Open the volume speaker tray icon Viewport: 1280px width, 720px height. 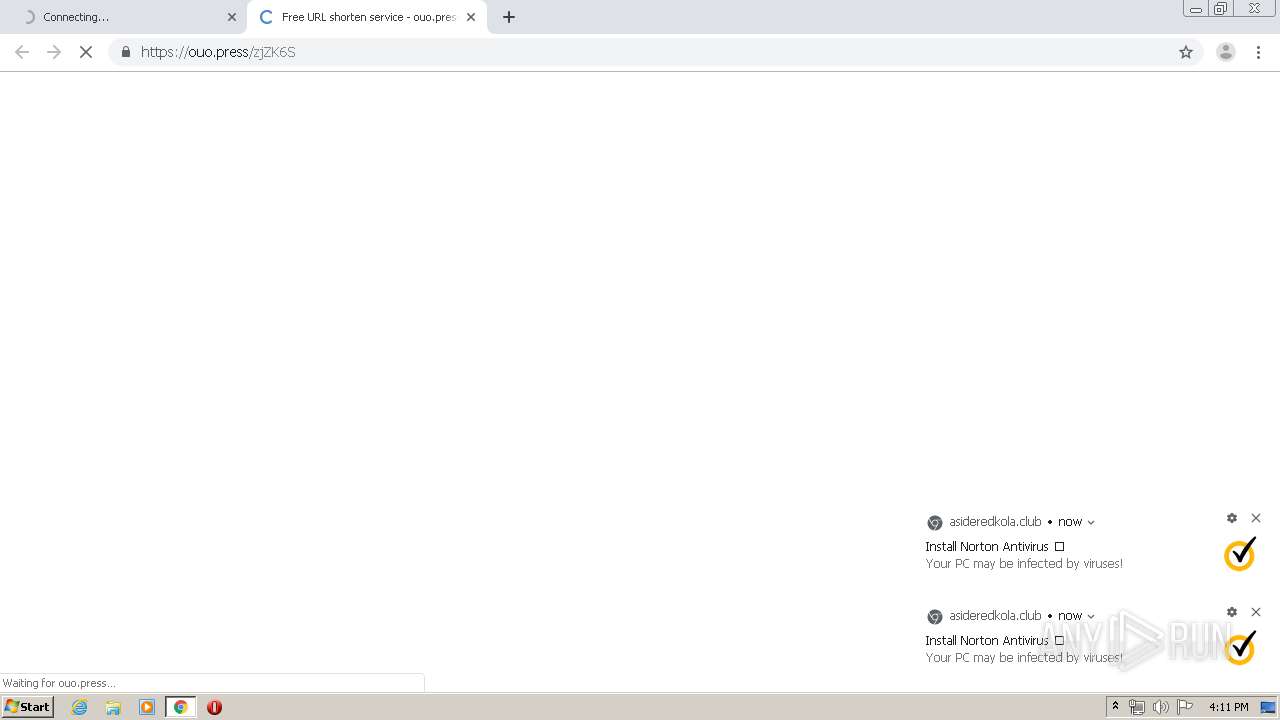(x=1160, y=707)
